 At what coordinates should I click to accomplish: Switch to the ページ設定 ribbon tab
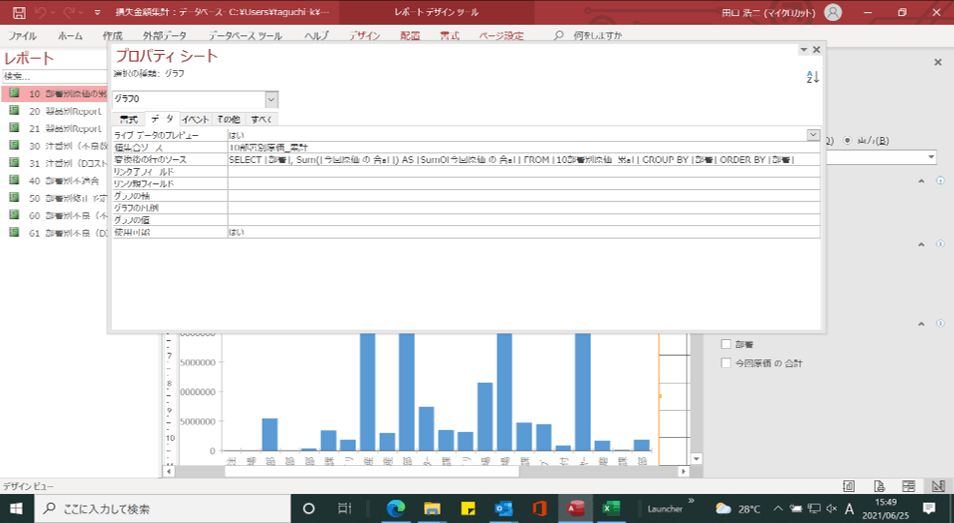point(501,36)
